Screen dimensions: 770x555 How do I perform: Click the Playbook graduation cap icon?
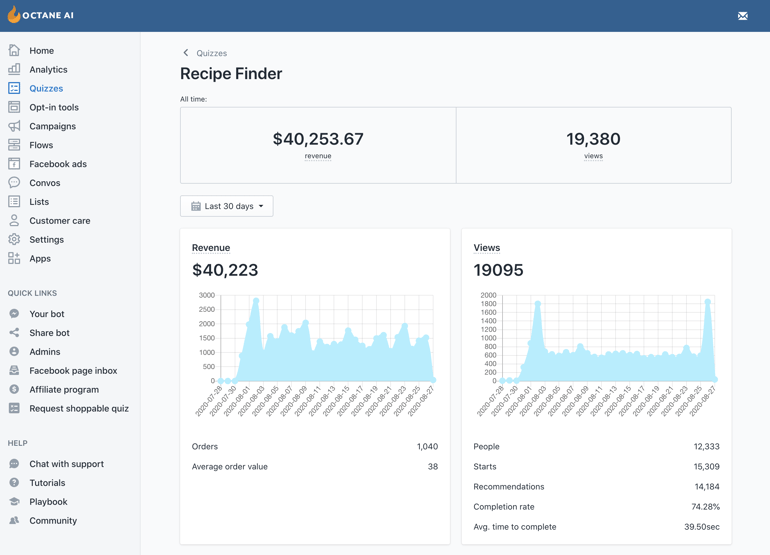(x=14, y=501)
